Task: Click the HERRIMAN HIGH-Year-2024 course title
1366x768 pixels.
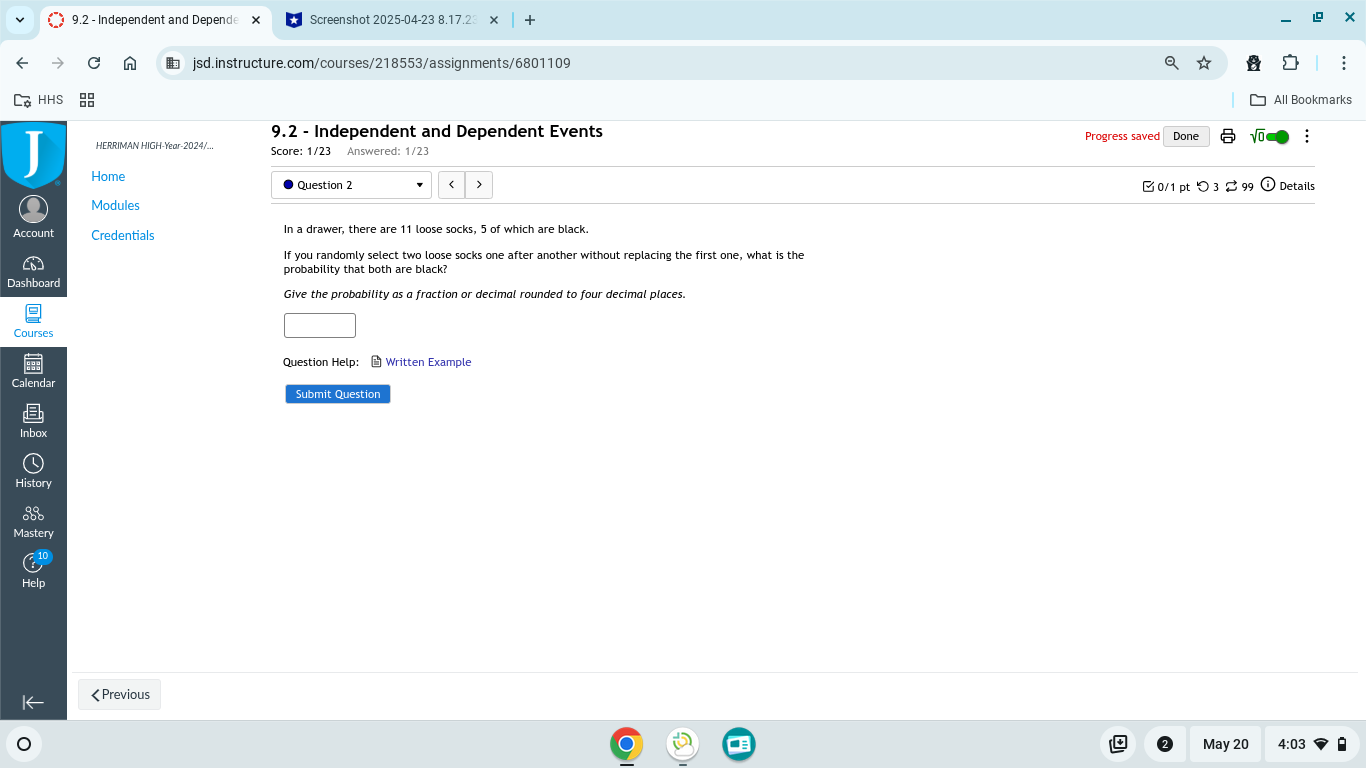Action: (x=154, y=146)
